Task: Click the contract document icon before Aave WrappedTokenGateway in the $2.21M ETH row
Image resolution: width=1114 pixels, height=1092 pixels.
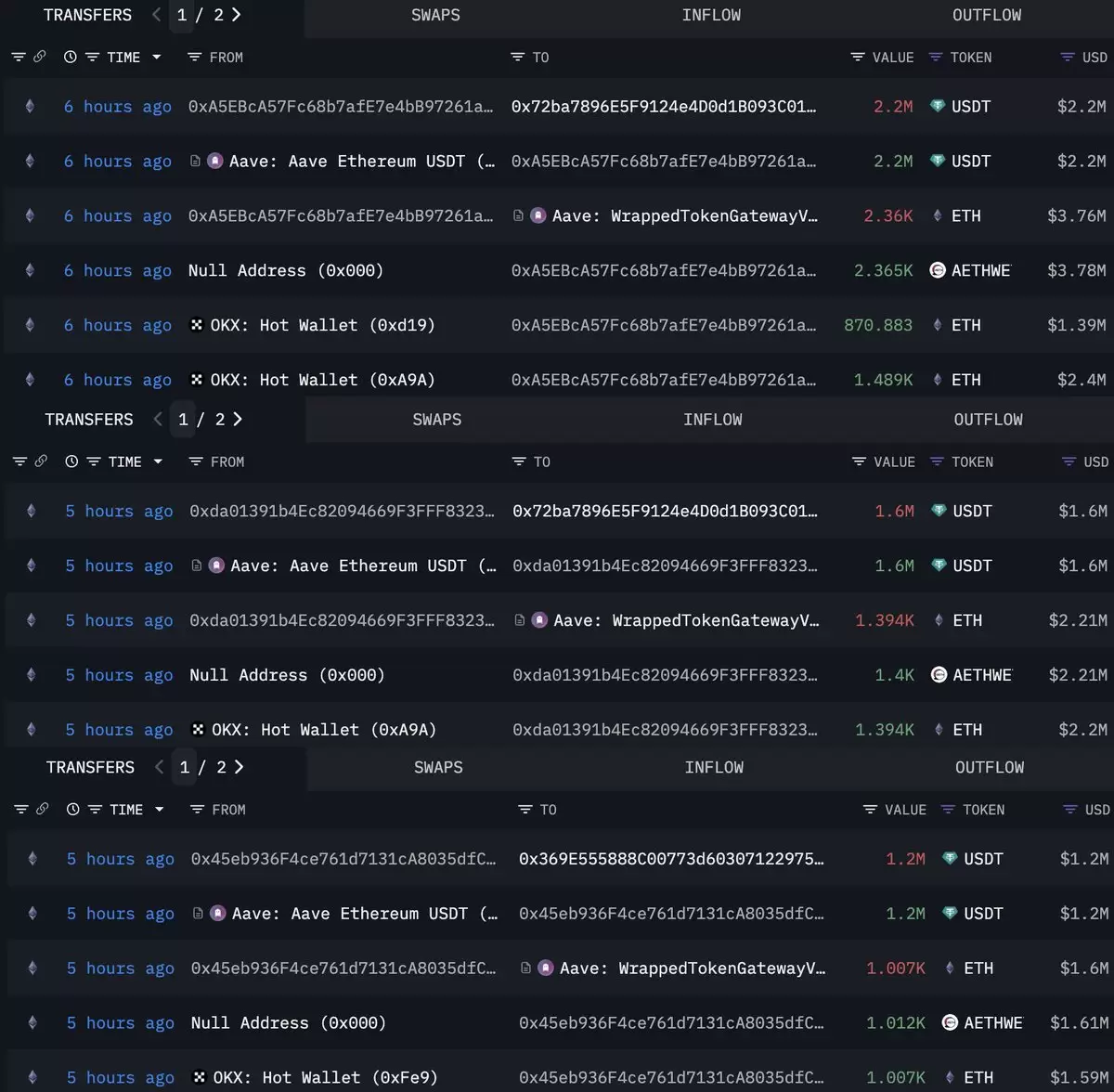Action: [520, 620]
